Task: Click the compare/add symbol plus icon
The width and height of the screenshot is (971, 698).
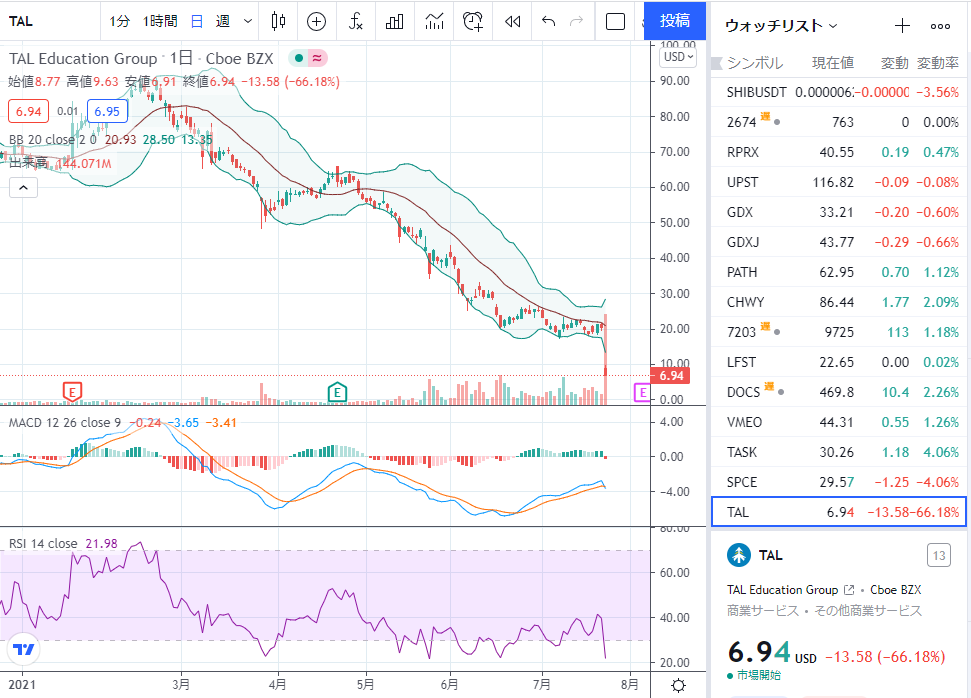Action: [x=316, y=22]
